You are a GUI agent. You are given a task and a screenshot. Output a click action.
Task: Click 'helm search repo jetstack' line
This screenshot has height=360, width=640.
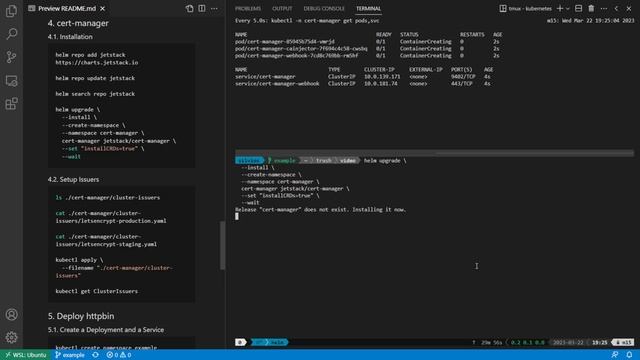[x=95, y=94]
